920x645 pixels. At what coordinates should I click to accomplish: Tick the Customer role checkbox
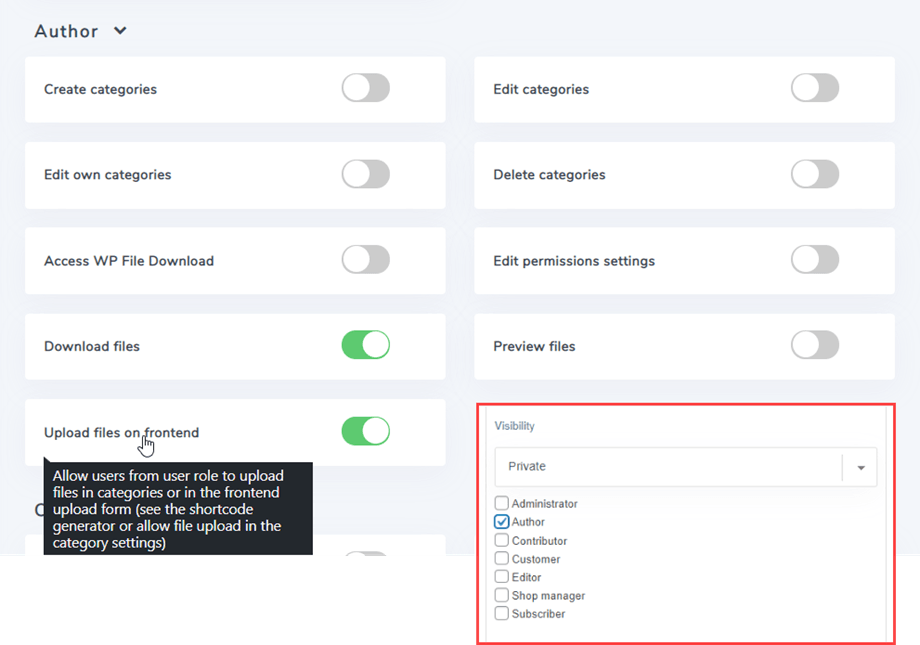502,558
